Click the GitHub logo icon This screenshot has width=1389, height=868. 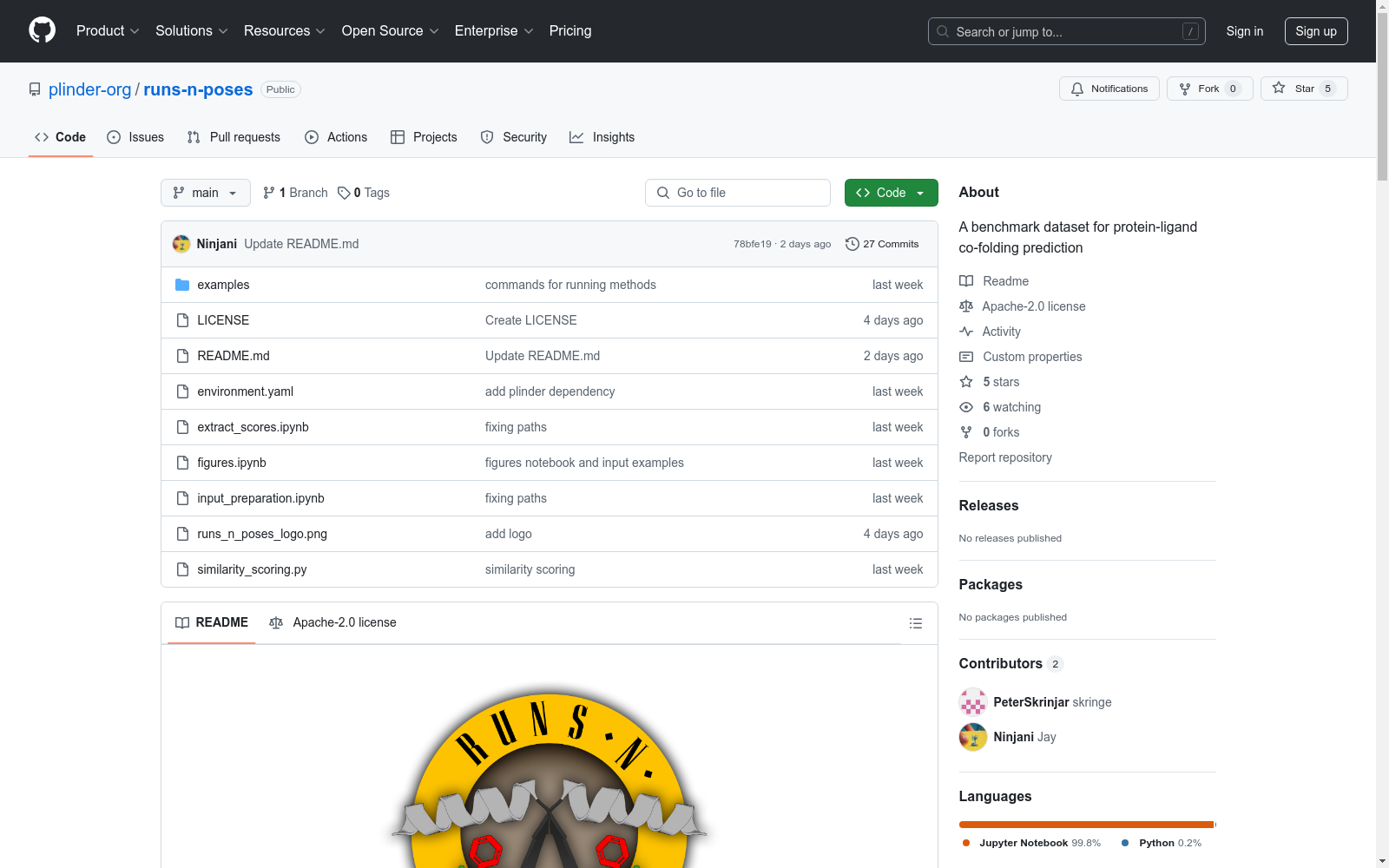click(x=42, y=30)
